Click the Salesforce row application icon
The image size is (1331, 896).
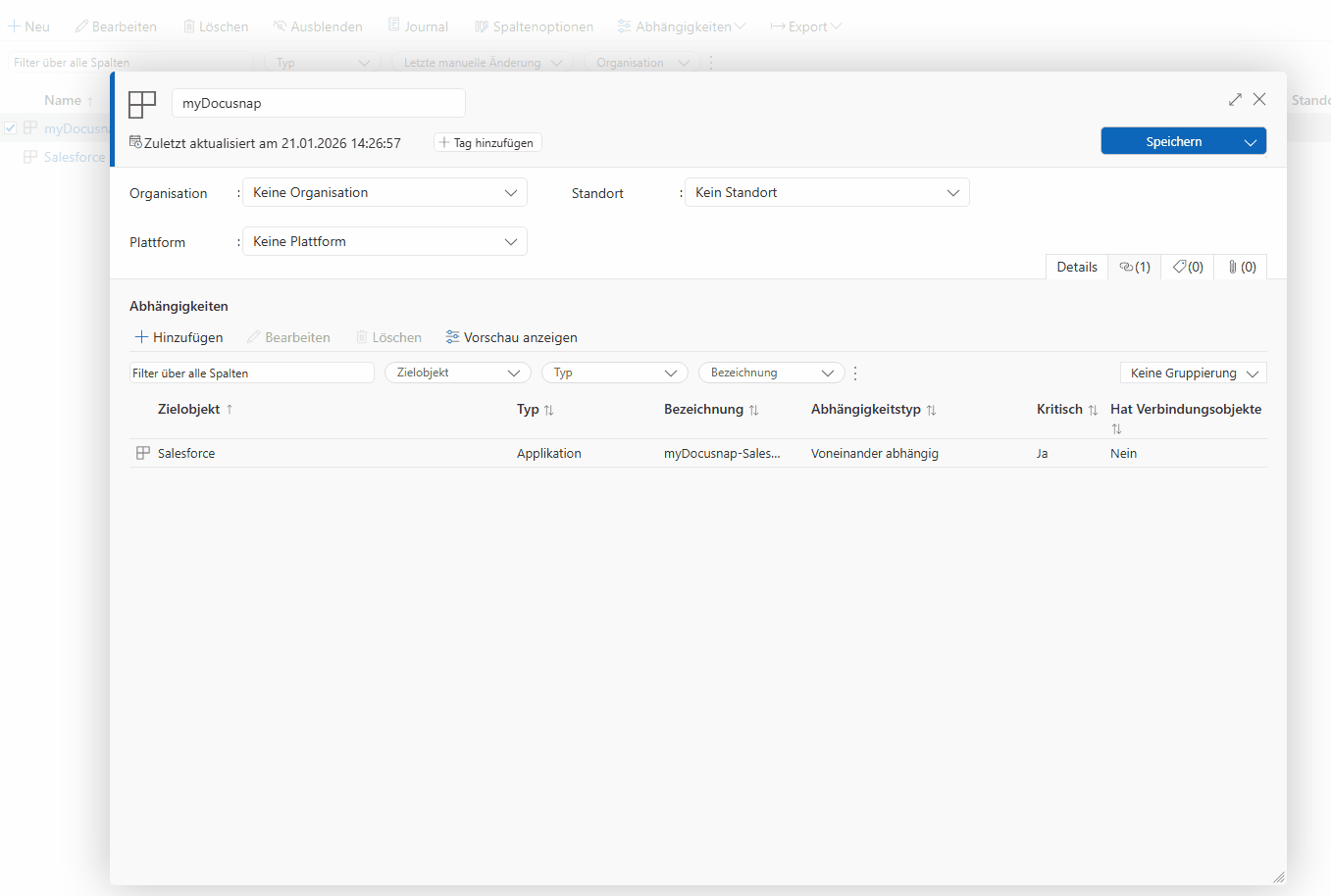(143, 453)
